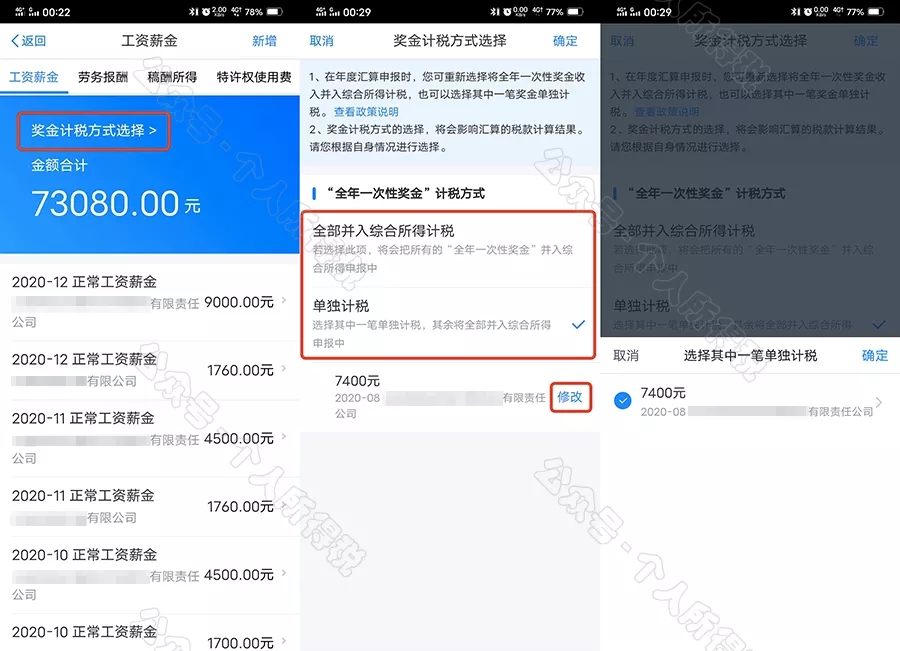Open 奖金计税方式选择 link on blue banner

(94, 131)
